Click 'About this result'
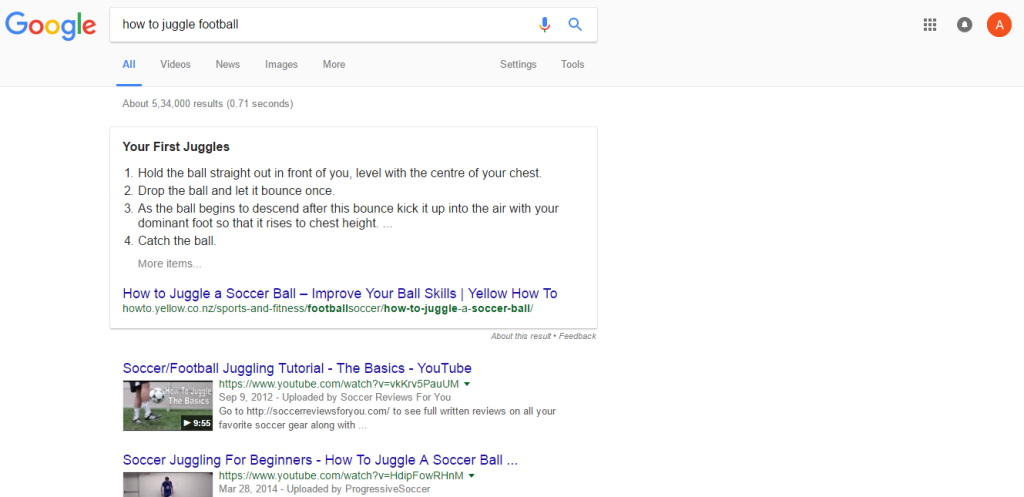This screenshot has height=497, width=1024. pyautogui.click(x=521, y=336)
